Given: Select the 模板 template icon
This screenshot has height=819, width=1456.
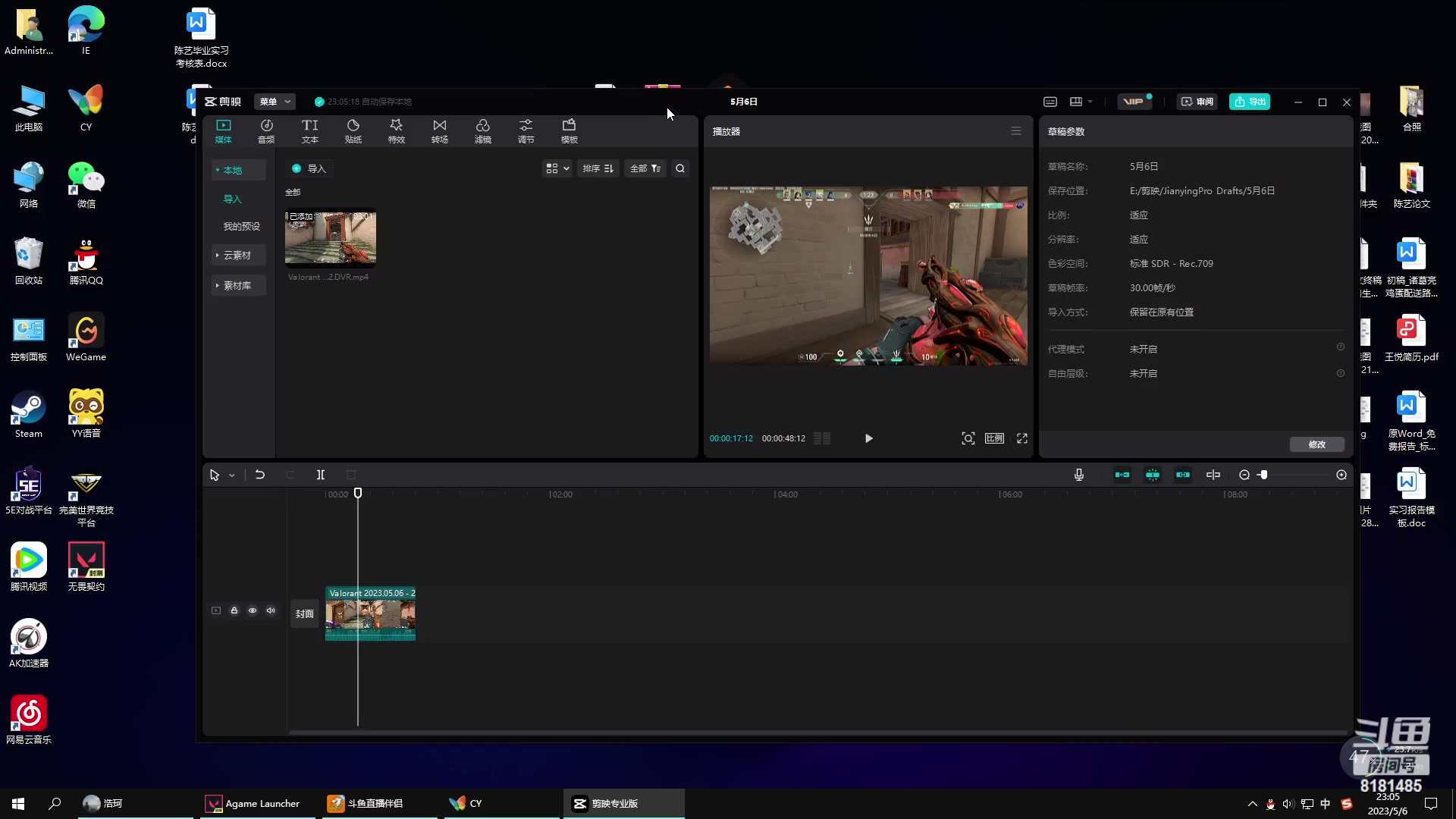Looking at the screenshot, I should click(x=570, y=131).
